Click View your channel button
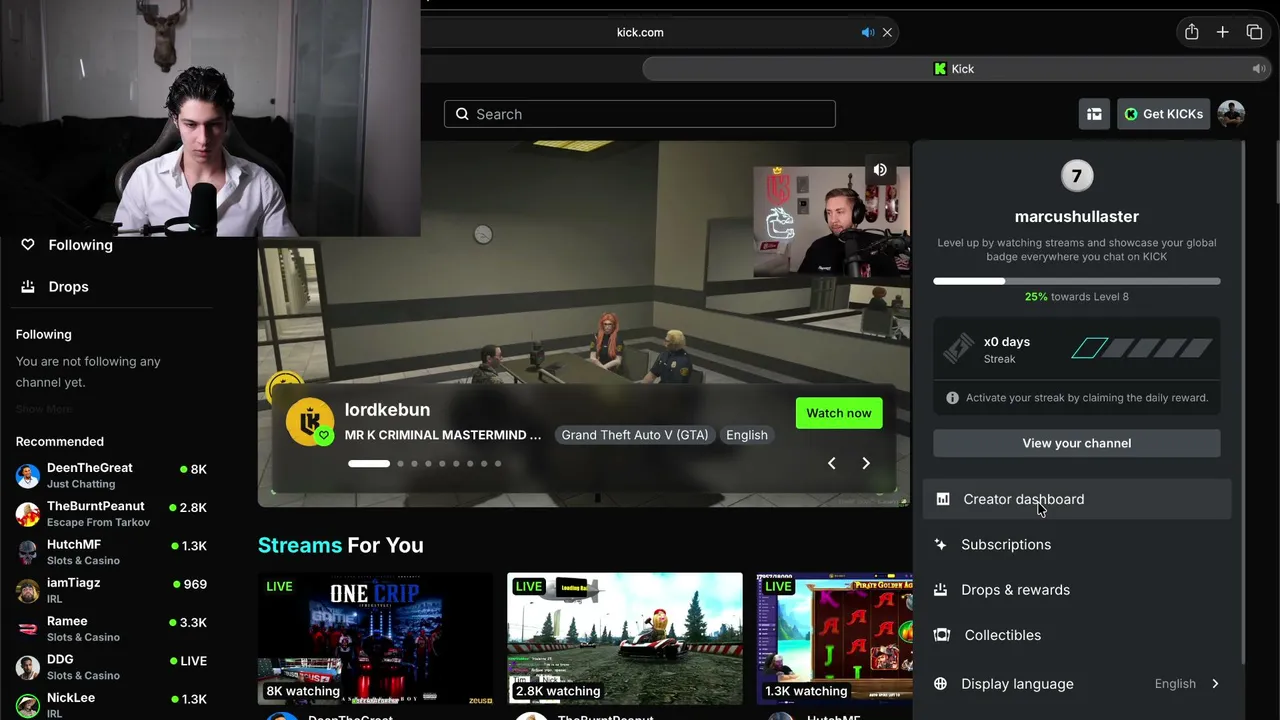The image size is (1280, 720). pyautogui.click(x=1077, y=443)
